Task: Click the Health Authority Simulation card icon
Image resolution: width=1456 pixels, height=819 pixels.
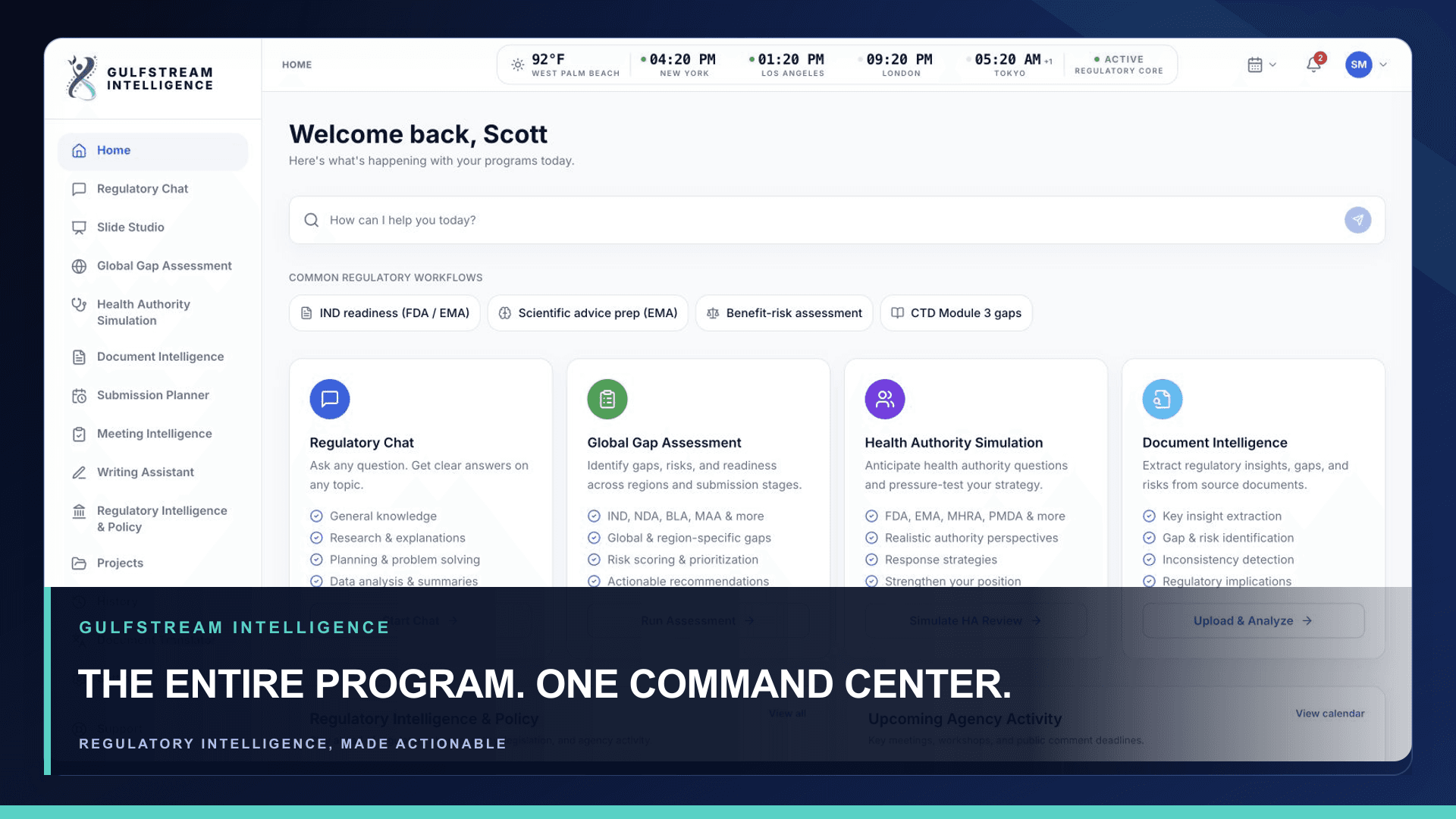Action: [x=885, y=399]
